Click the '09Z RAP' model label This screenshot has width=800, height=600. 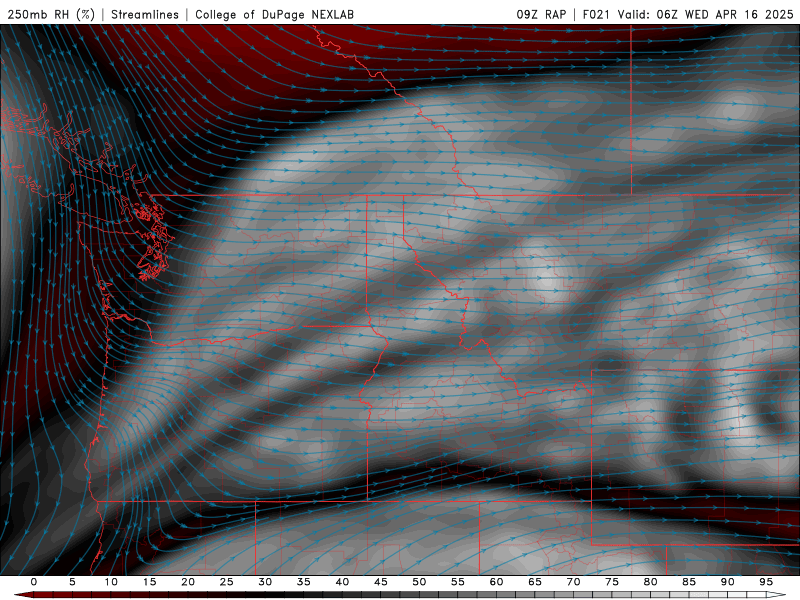(541, 14)
